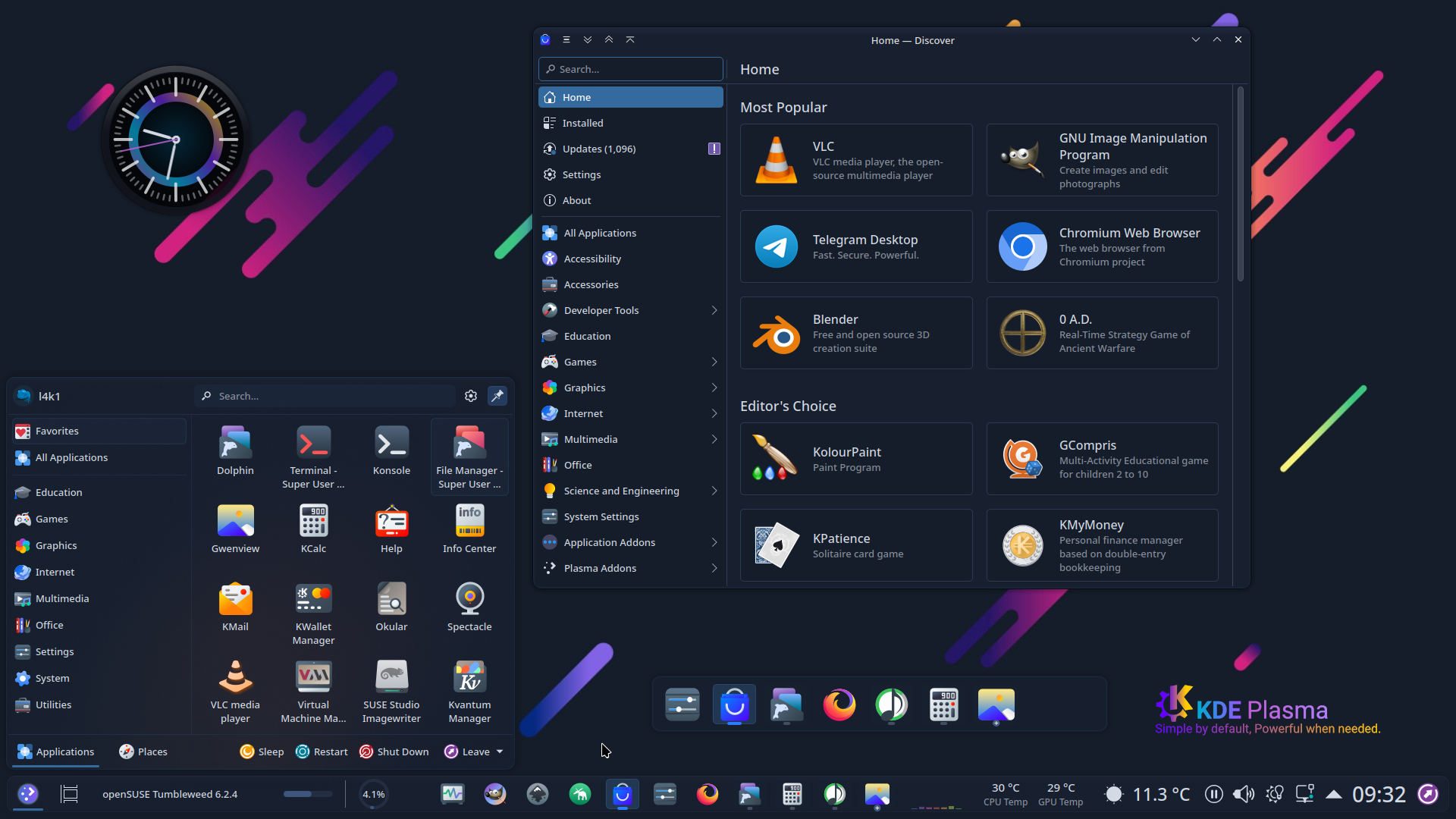This screenshot has height=819, width=1456.
Task: Open the Help app icon
Action: click(391, 529)
